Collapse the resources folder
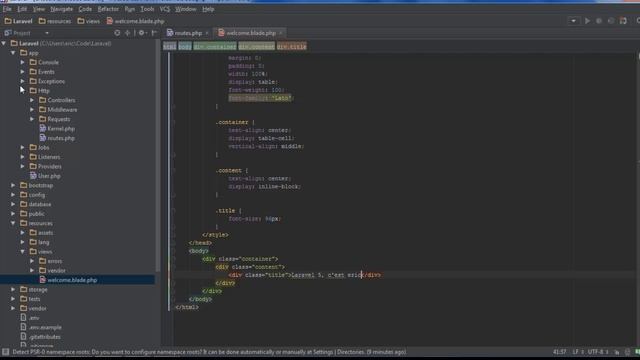This screenshot has height=360, width=640. click(13, 223)
